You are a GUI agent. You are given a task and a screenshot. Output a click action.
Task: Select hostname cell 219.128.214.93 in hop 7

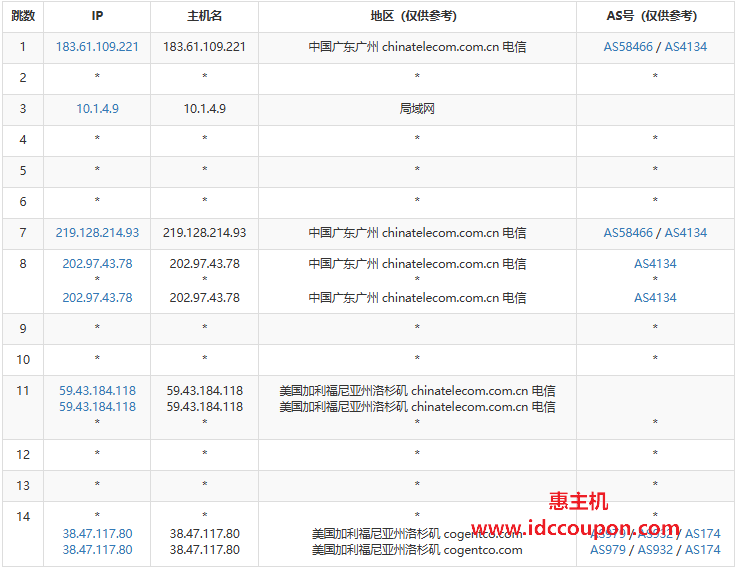point(204,233)
